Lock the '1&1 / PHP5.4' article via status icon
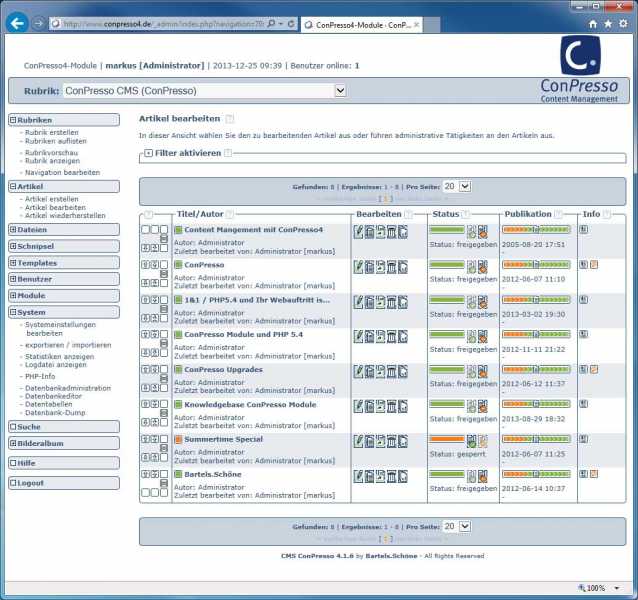Screen dimensions: 638x600 click(483, 302)
